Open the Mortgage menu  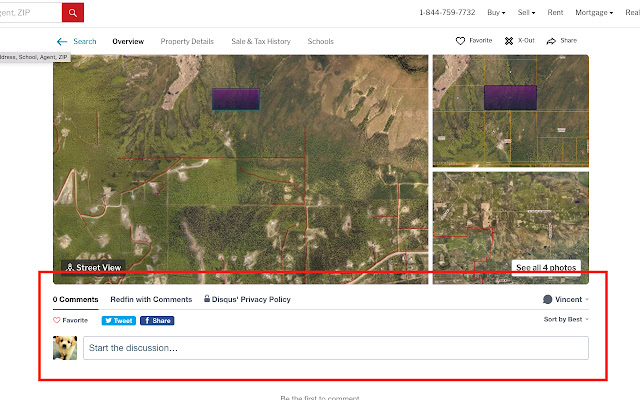tap(594, 13)
